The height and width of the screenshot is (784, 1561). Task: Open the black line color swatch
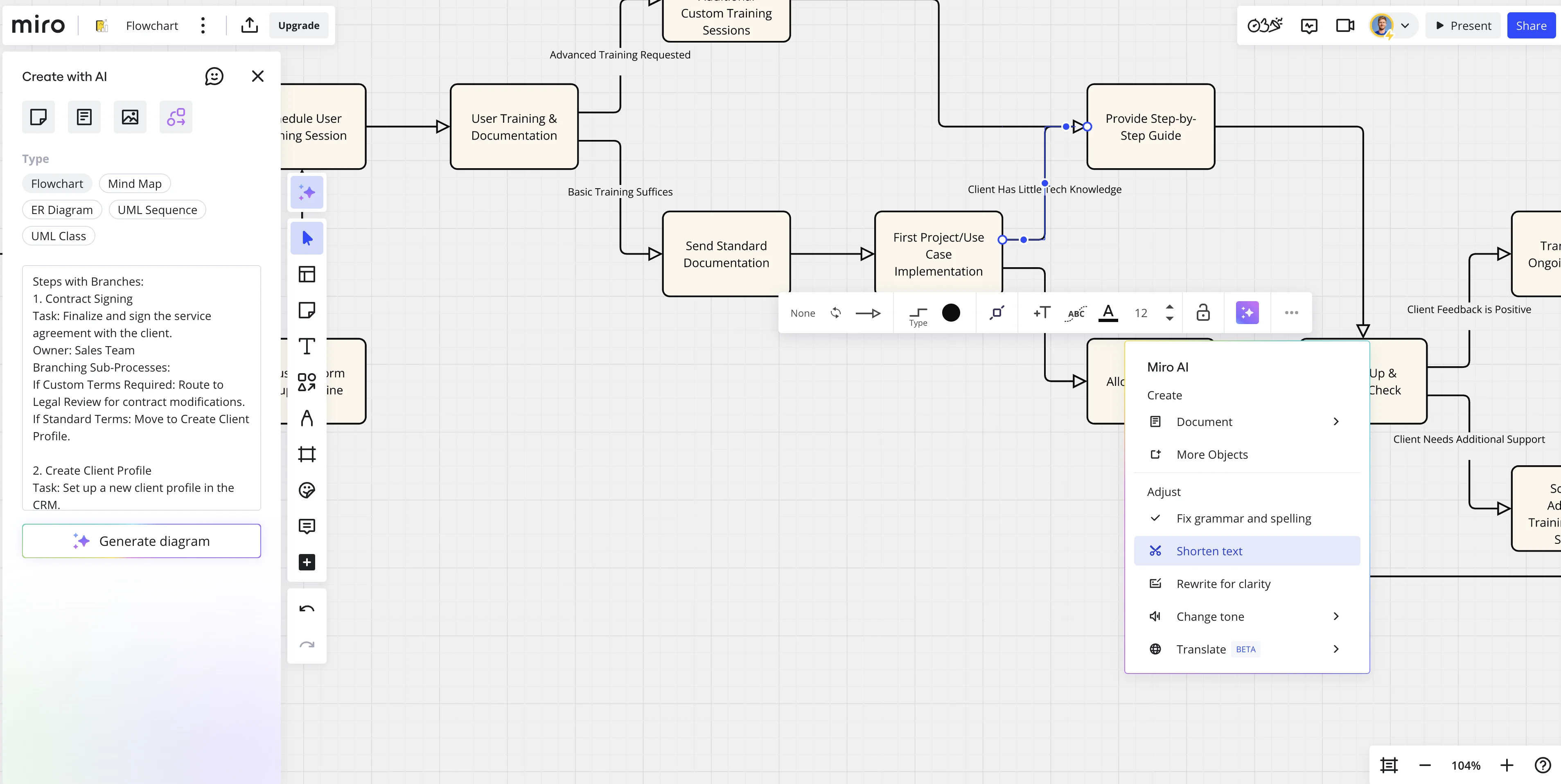click(951, 313)
